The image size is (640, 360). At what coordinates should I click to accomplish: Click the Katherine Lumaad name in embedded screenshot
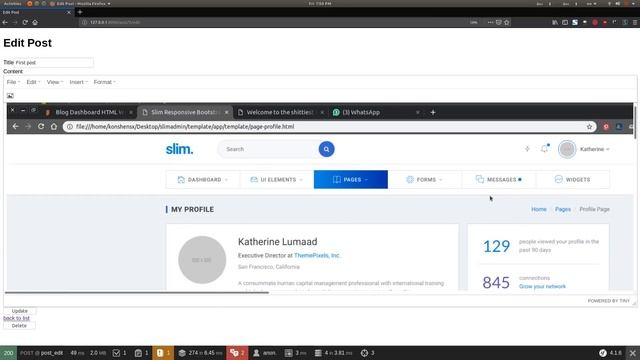pyautogui.click(x=278, y=242)
